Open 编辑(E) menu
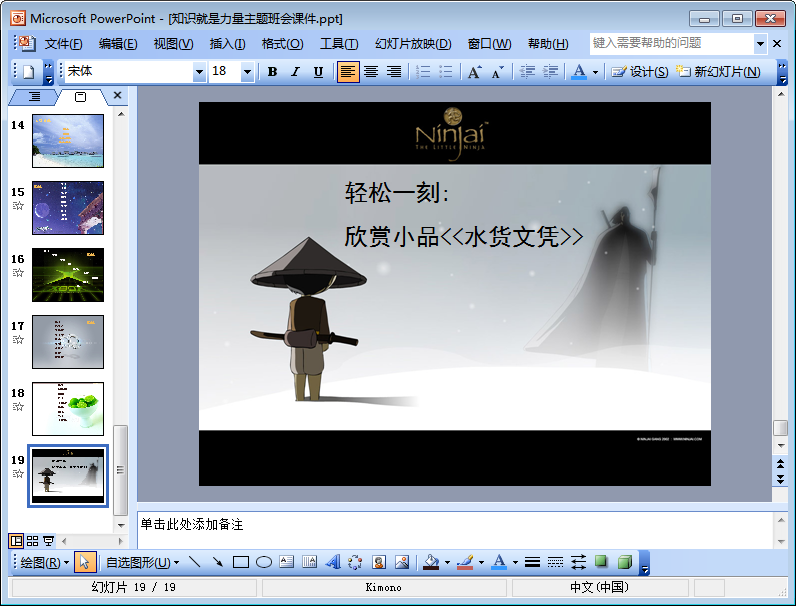Screen dimensions: 796x606 tap(118, 44)
